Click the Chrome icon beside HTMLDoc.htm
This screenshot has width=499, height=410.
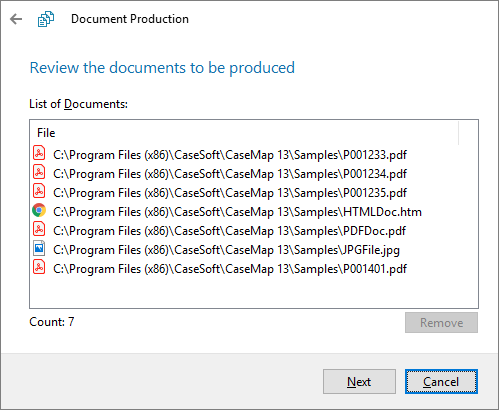point(39,211)
